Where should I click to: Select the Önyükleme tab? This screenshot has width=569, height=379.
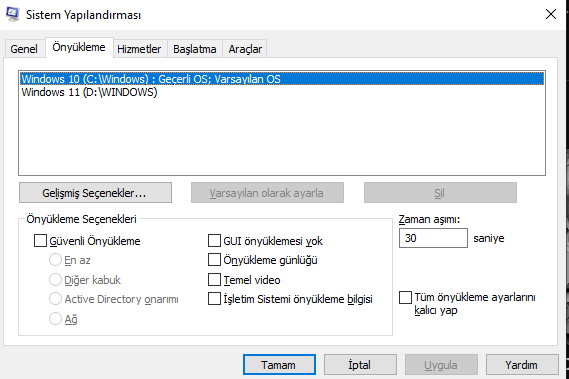[79, 47]
